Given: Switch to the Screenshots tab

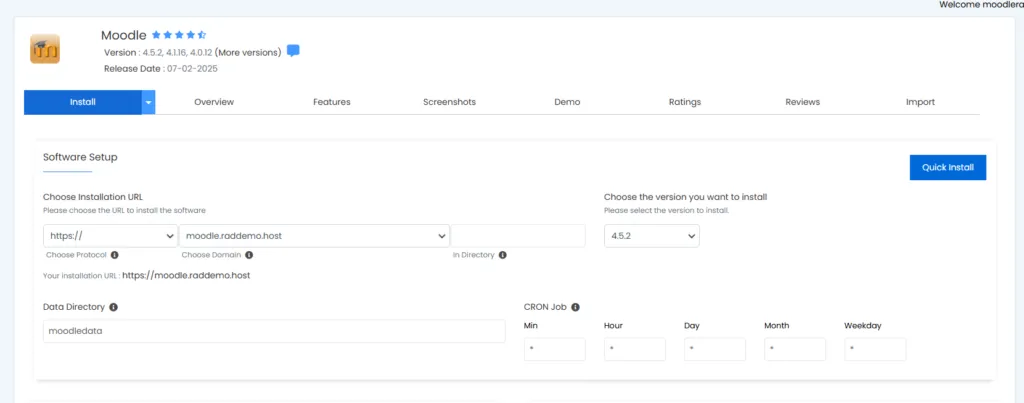Looking at the screenshot, I should pyautogui.click(x=449, y=102).
